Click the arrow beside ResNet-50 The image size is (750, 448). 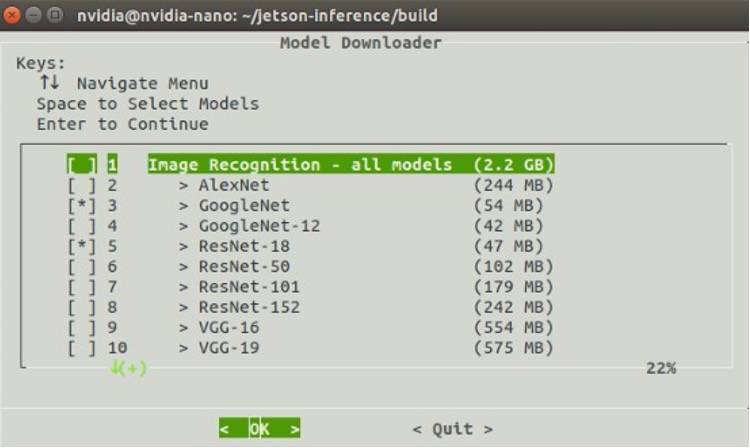tap(183, 267)
